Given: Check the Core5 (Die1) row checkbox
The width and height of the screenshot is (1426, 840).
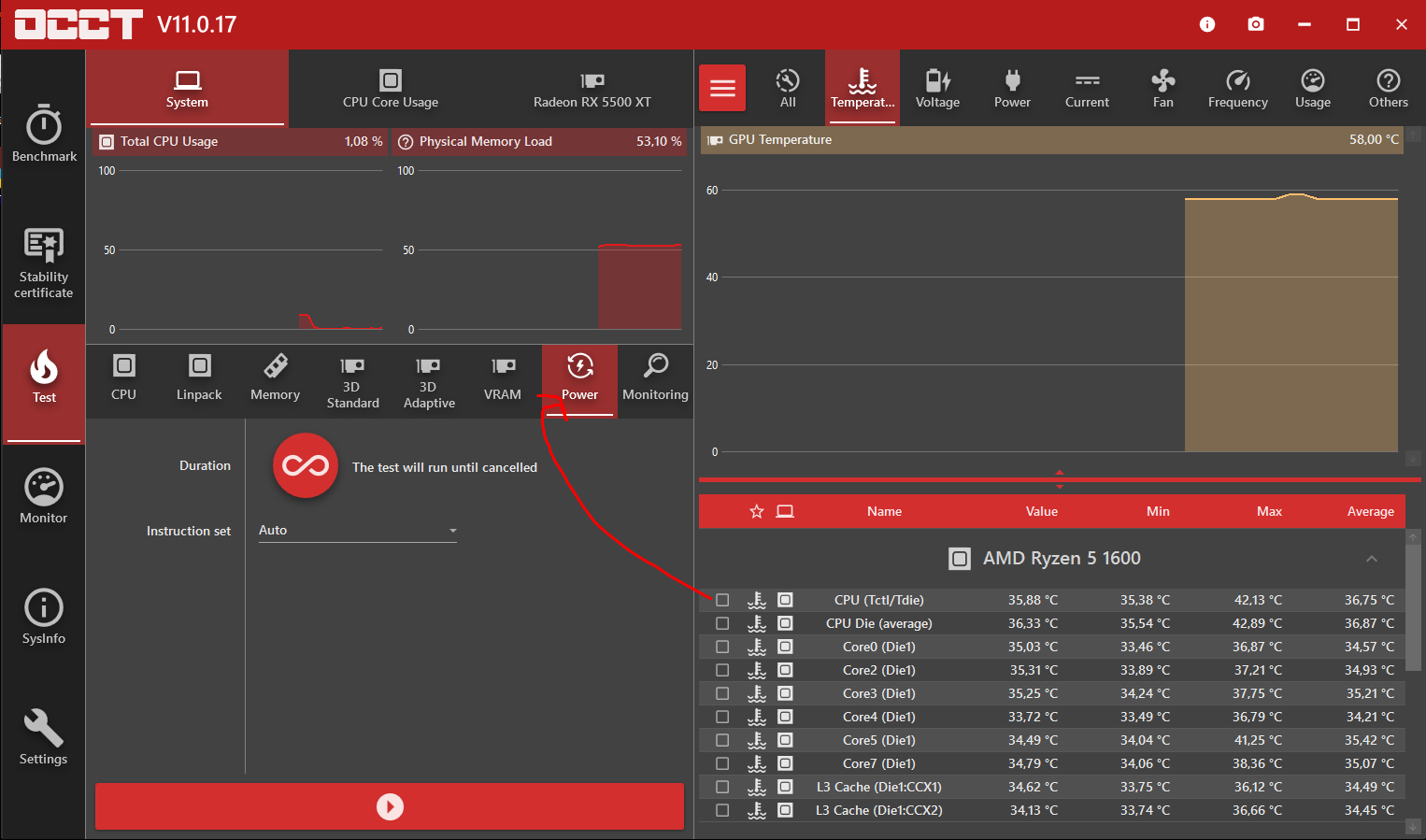Looking at the screenshot, I should pyautogui.click(x=722, y=740).
